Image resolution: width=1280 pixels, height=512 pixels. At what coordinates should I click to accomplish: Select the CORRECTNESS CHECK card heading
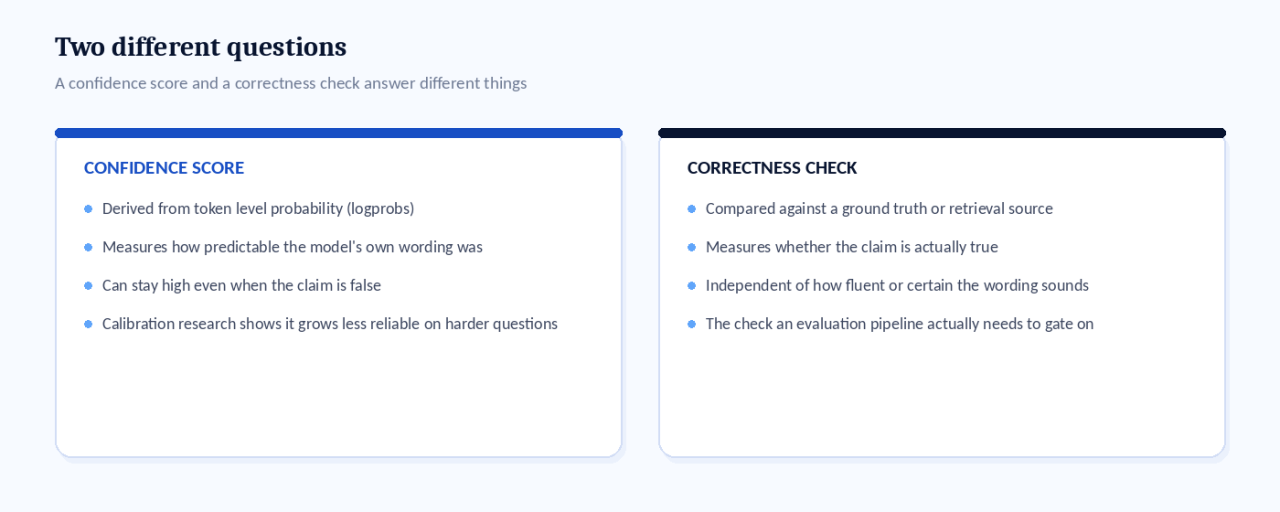click(x=772, y=168)
